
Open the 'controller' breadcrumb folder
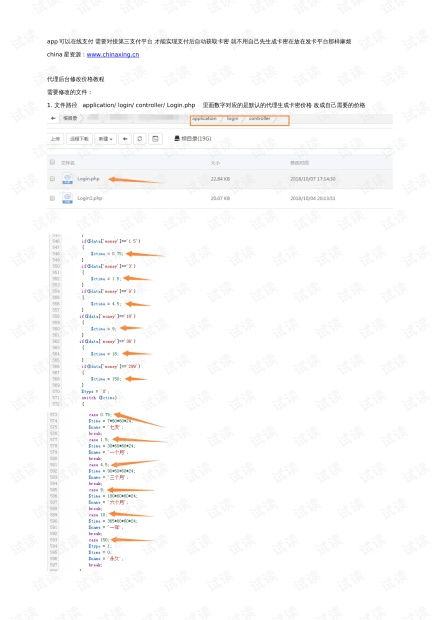point(259,118)
